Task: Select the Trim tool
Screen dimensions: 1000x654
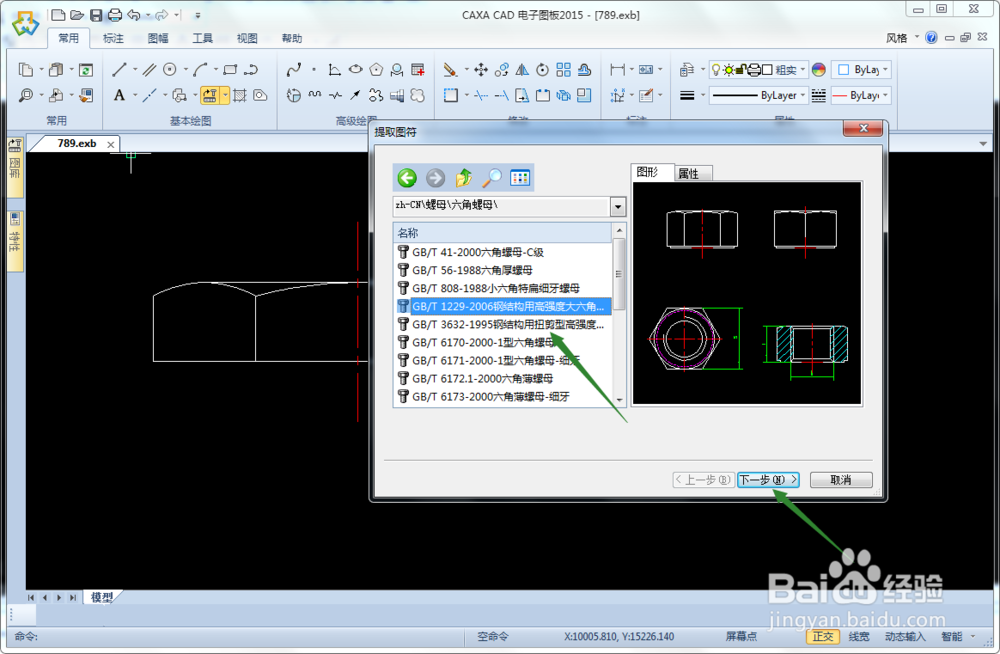Action: pyautogui.click(x=481, y=95)
